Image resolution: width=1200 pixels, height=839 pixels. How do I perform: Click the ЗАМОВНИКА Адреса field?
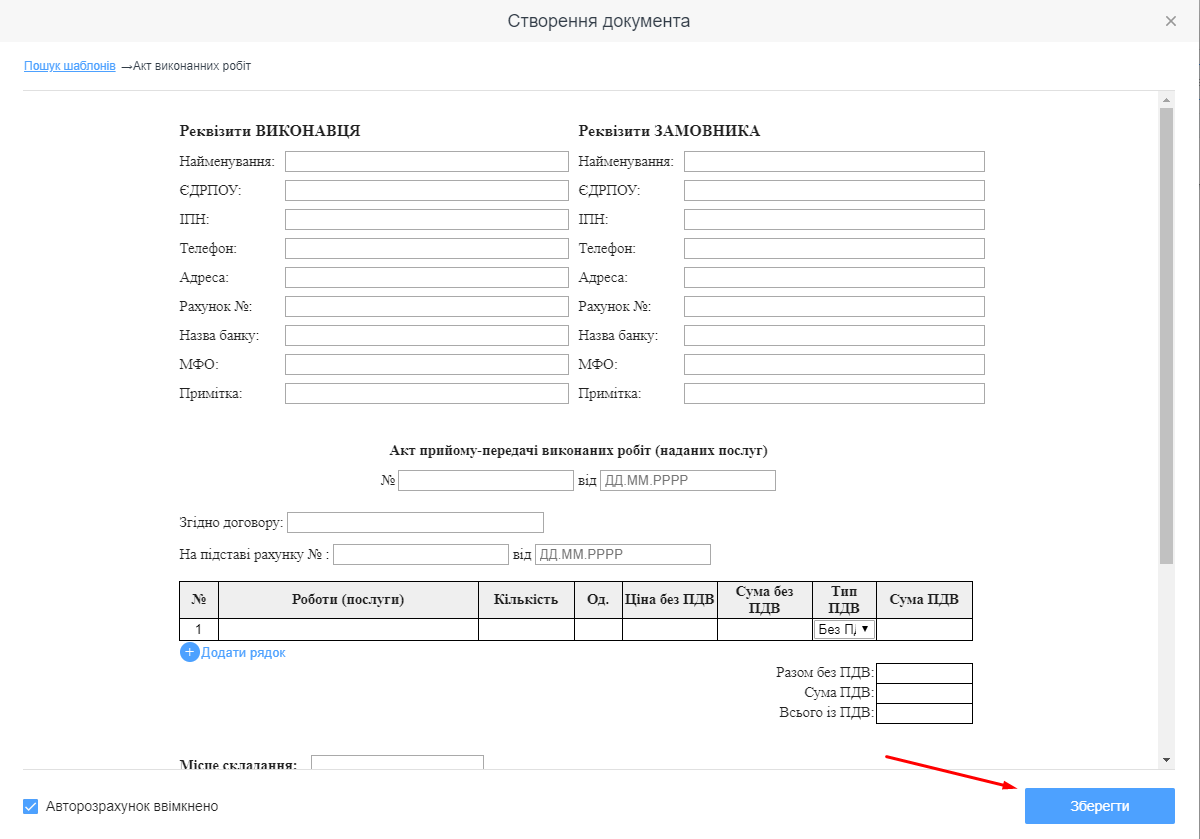(834, 278)
